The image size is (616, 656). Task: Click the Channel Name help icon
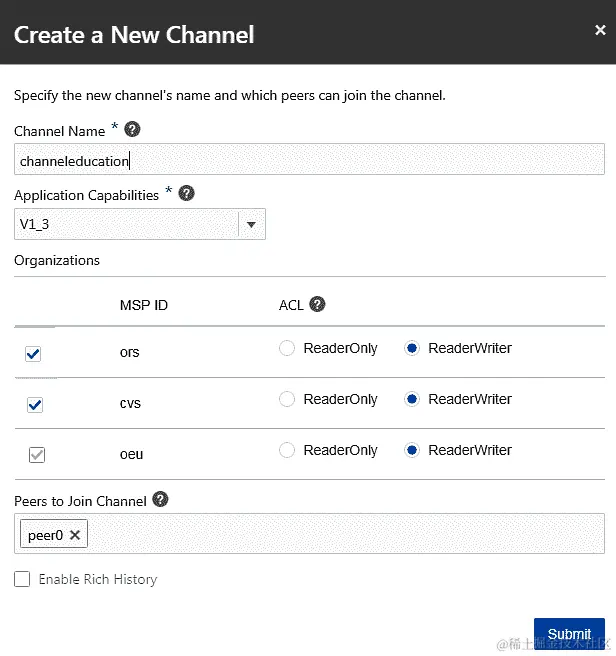coord(132,130)
